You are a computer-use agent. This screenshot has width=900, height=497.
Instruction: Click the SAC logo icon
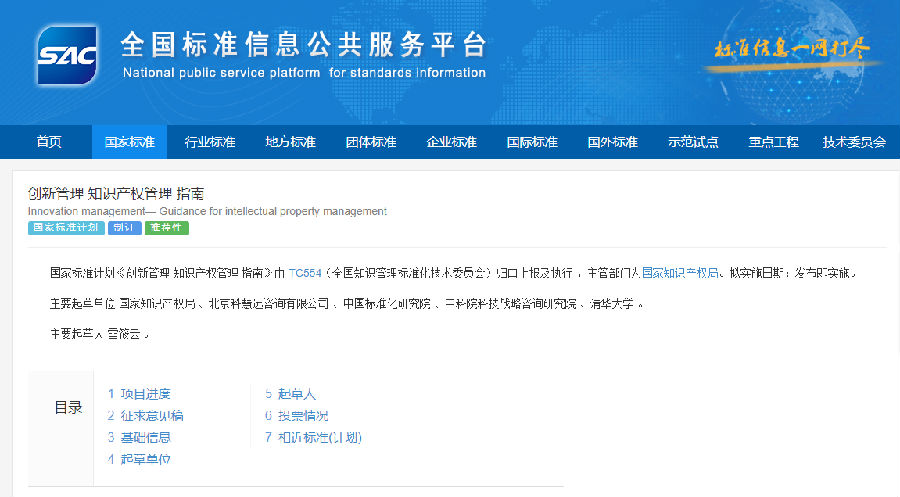click(67, 55)
